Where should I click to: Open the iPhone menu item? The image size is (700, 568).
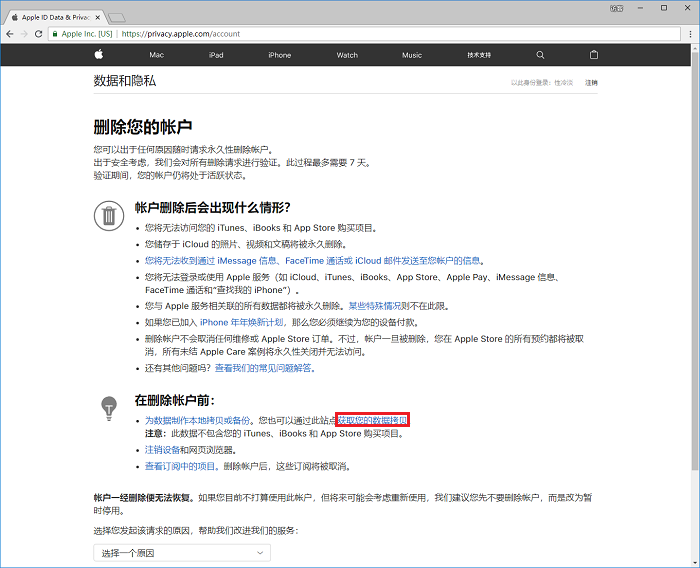(279, 55)
